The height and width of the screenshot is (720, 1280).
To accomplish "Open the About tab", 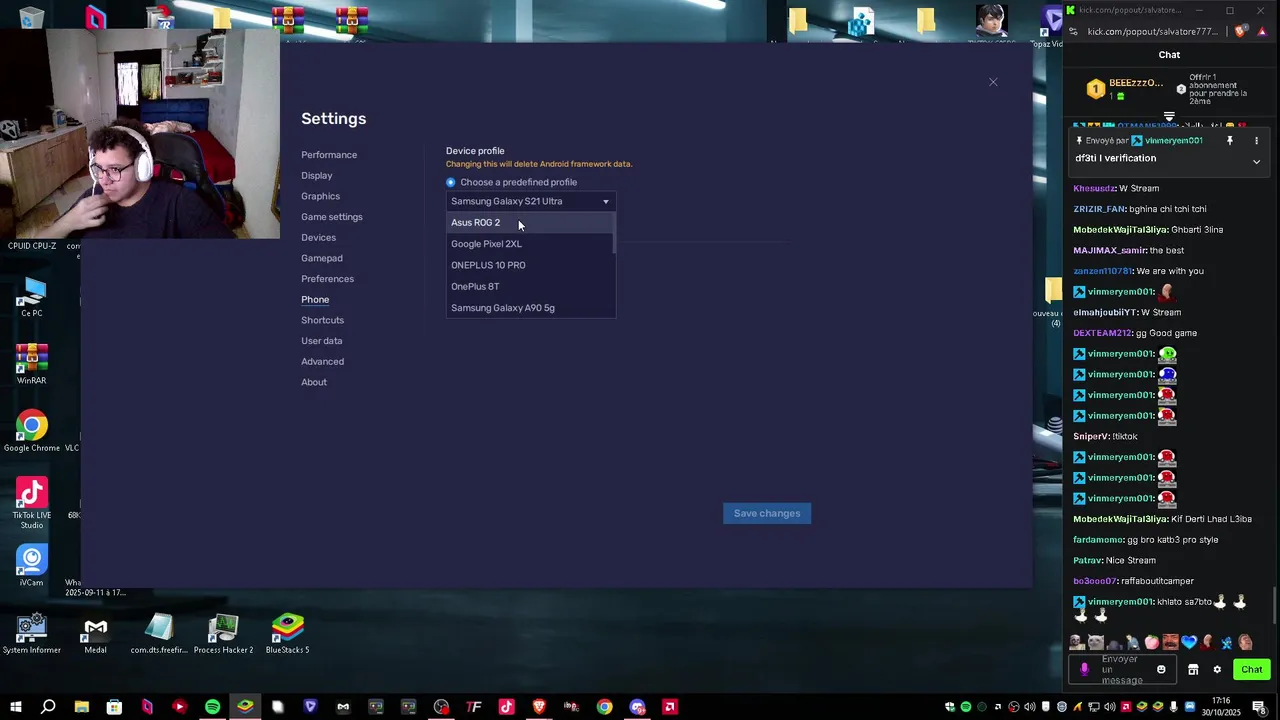I will 314,382.
